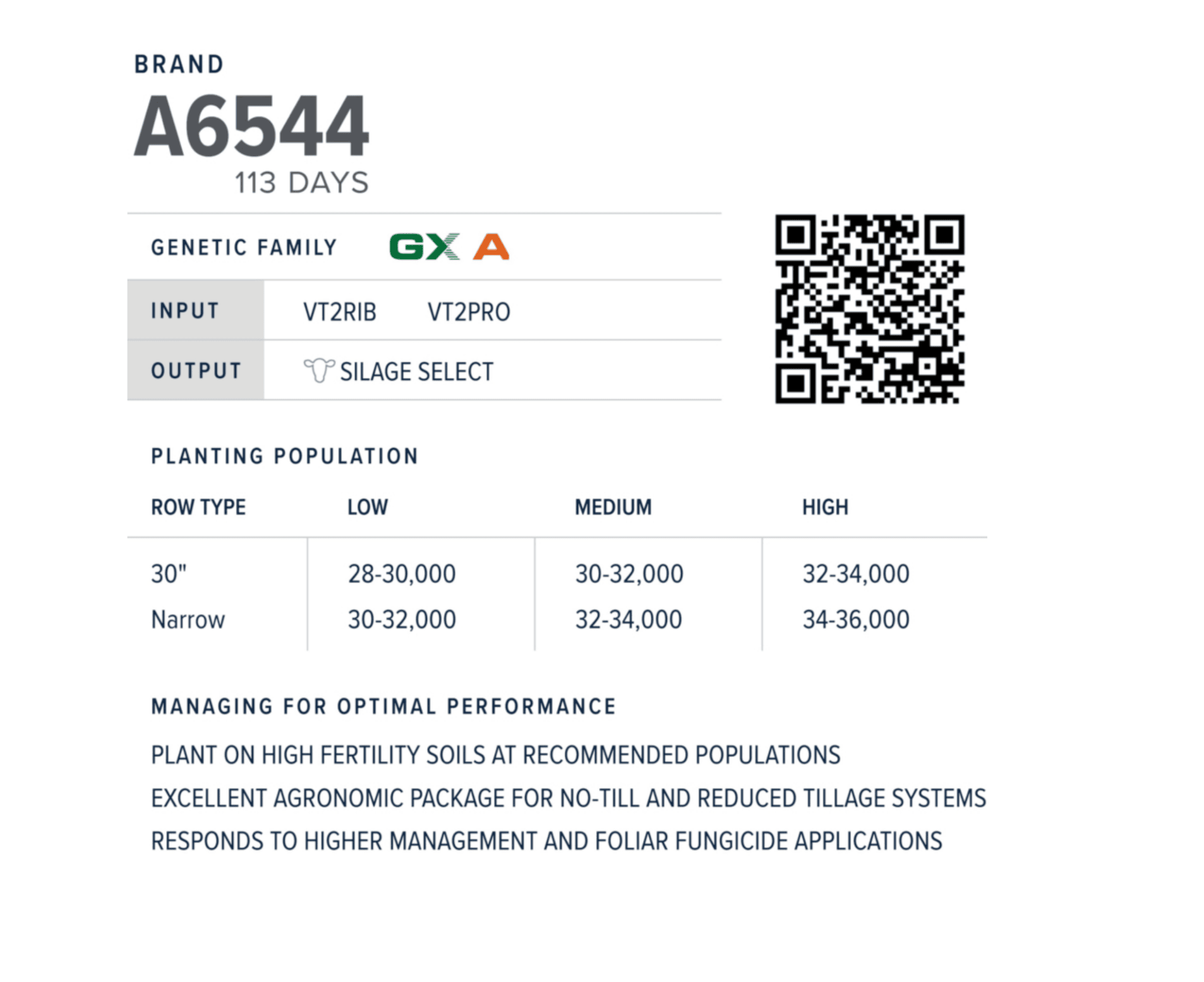
Task: Click the green GX genetic family logo
Action: (x=423, y=247)
